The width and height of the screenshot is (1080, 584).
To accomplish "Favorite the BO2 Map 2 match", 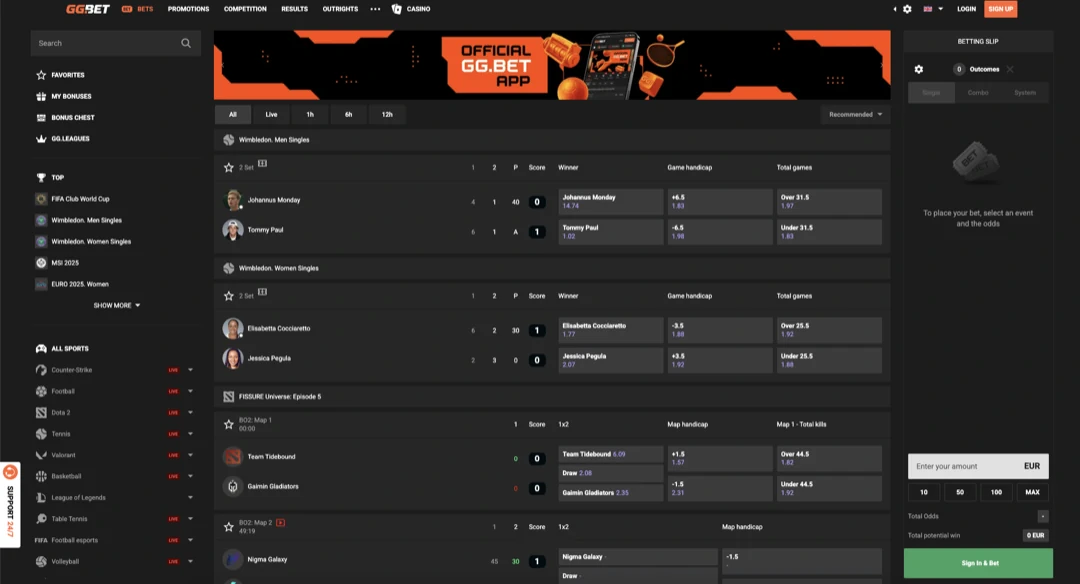I will point(229,527).
